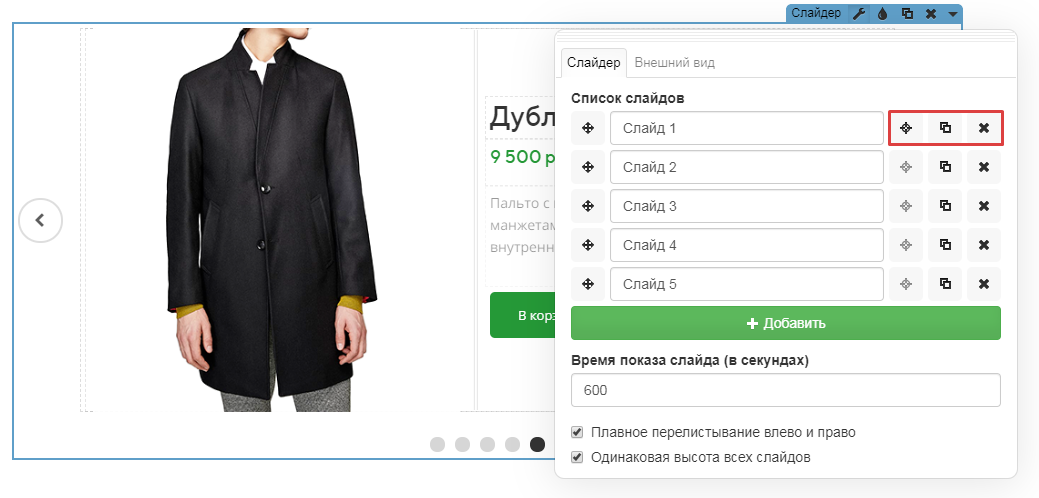Switch to the Внешний вид tab
This screenshot has width=1039, height=498.
[x=675, y=62]
